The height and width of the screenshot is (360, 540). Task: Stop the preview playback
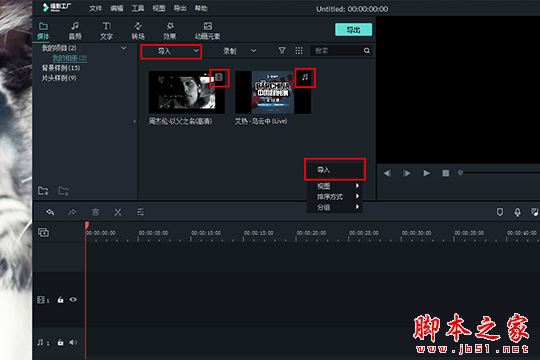pyautogui.click(x=446, y=173)
